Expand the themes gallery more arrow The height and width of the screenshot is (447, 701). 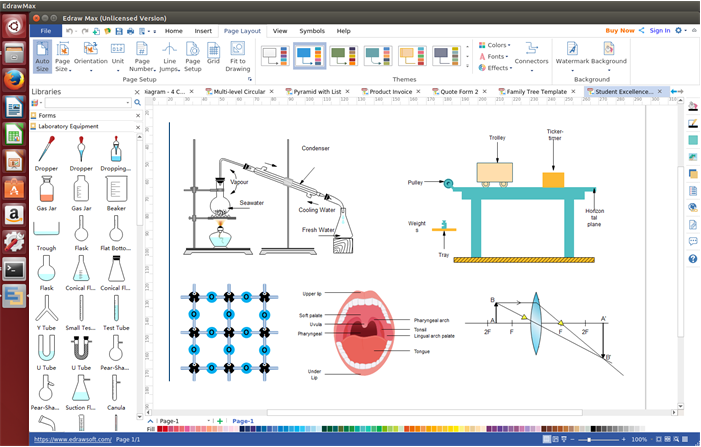(468, 66)
